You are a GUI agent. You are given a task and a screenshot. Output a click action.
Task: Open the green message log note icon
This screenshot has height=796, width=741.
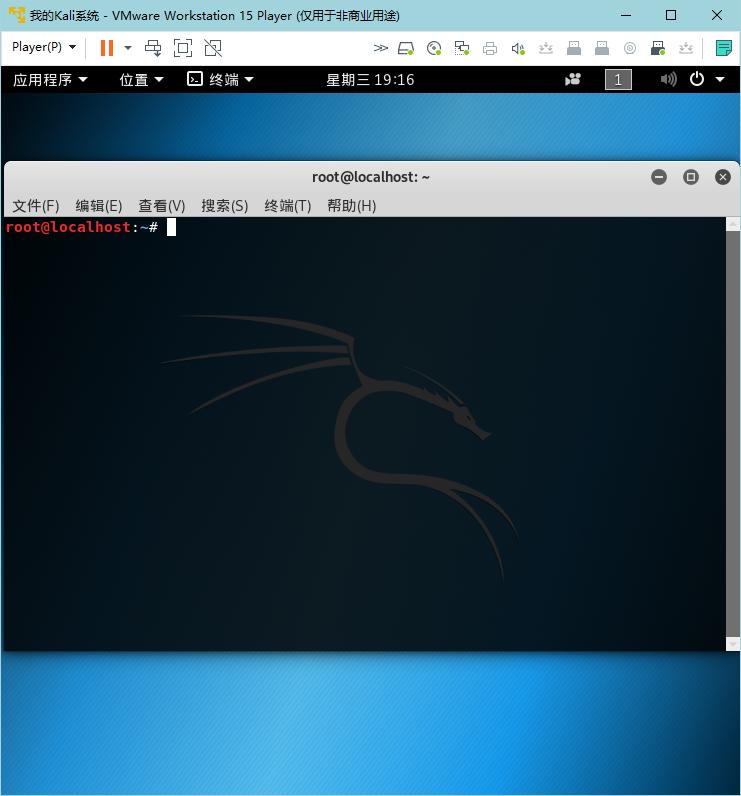coord(723,48)
